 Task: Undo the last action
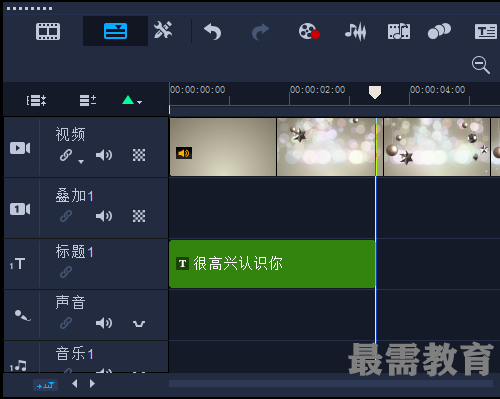tap(212, 32)
